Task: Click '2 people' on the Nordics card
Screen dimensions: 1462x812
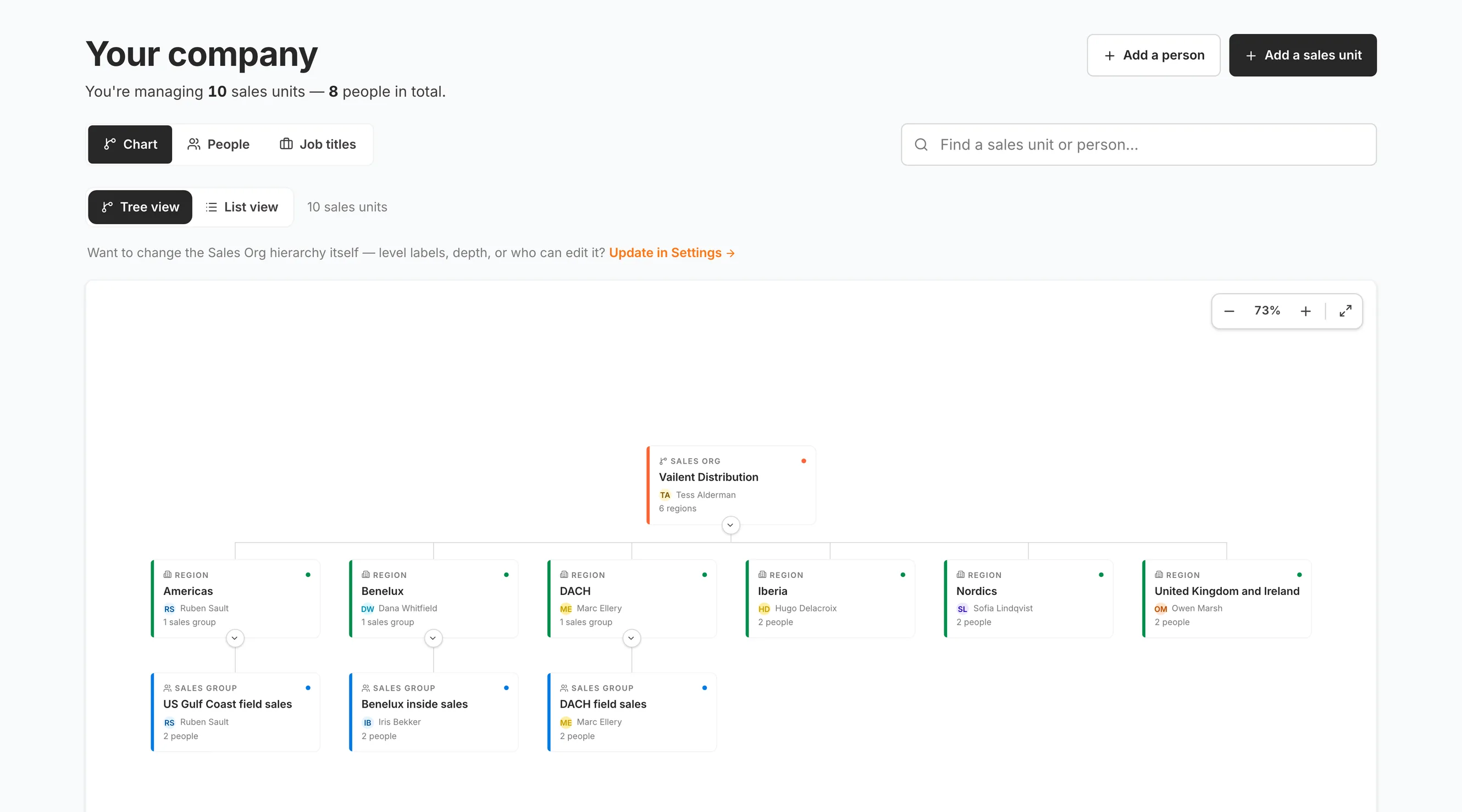Action: click(x=973, y=622)
